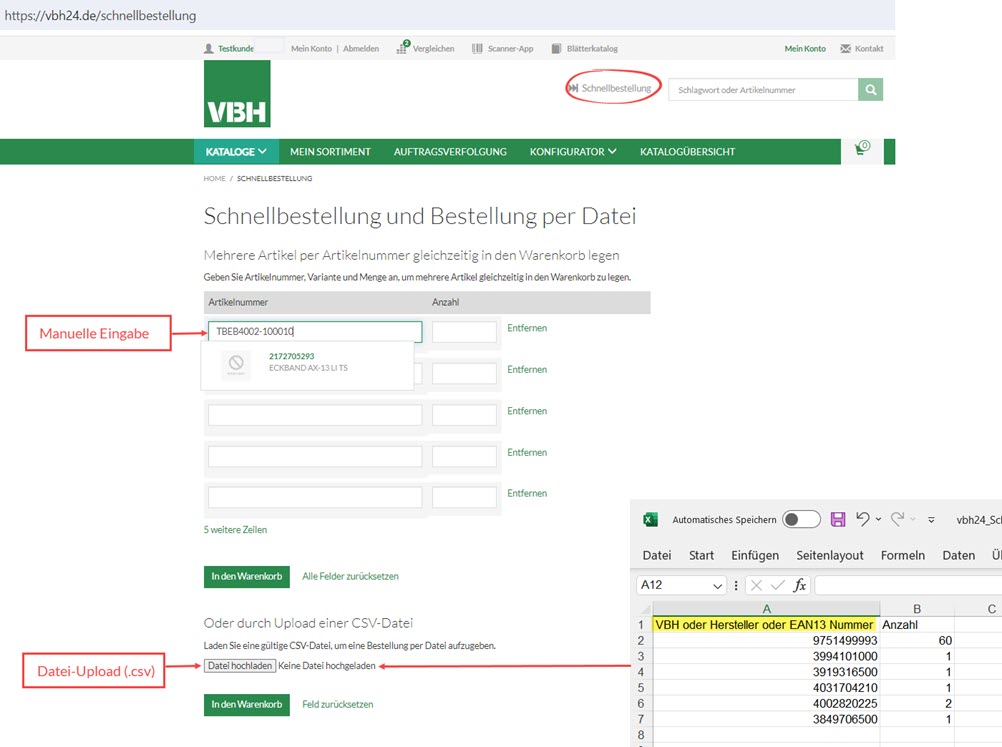Select cell with 4002820225

click(766, 704)
